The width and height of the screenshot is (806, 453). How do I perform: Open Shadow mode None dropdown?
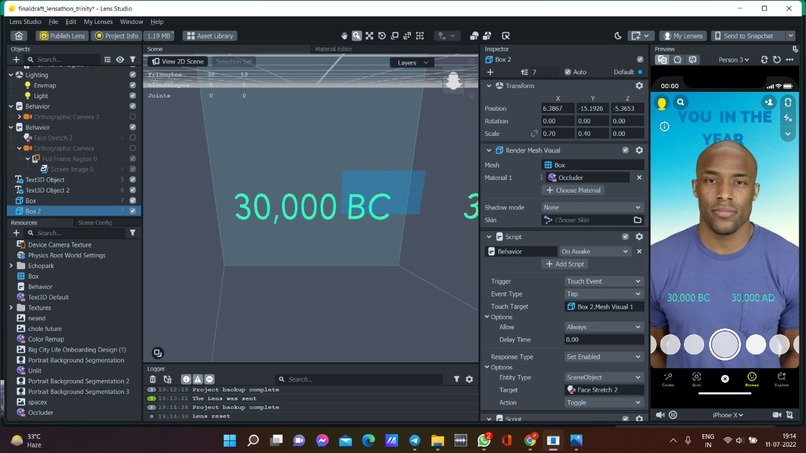coord(592,208)
